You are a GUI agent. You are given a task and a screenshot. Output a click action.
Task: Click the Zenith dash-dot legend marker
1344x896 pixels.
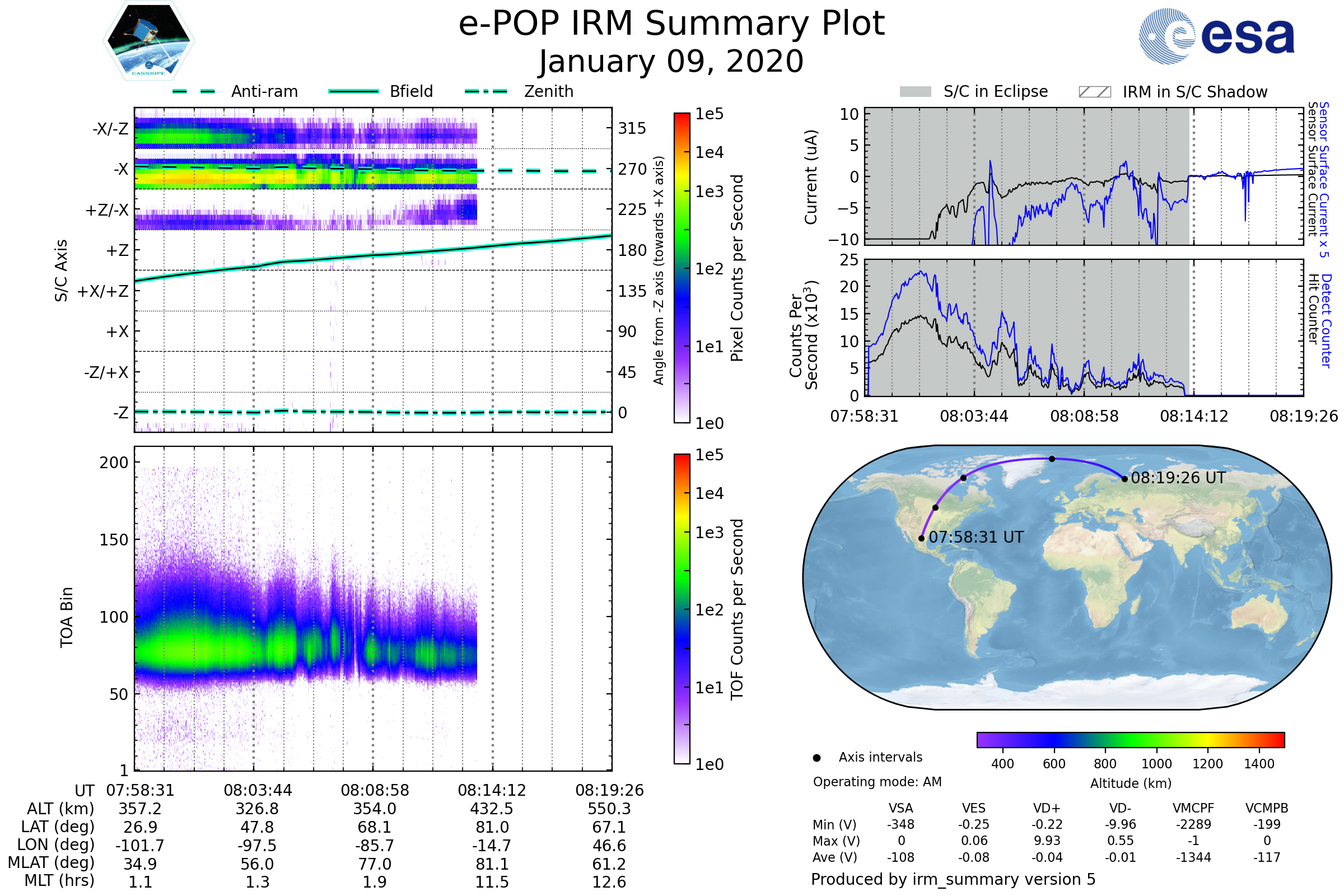[486, 91]
